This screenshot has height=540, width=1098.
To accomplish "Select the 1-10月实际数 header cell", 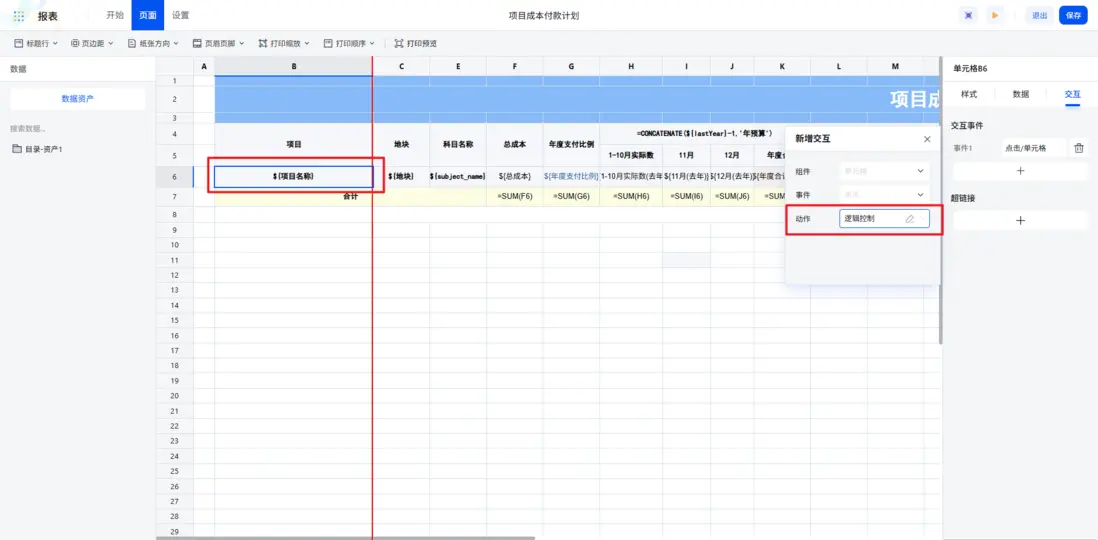I will [x=631, y=155].
